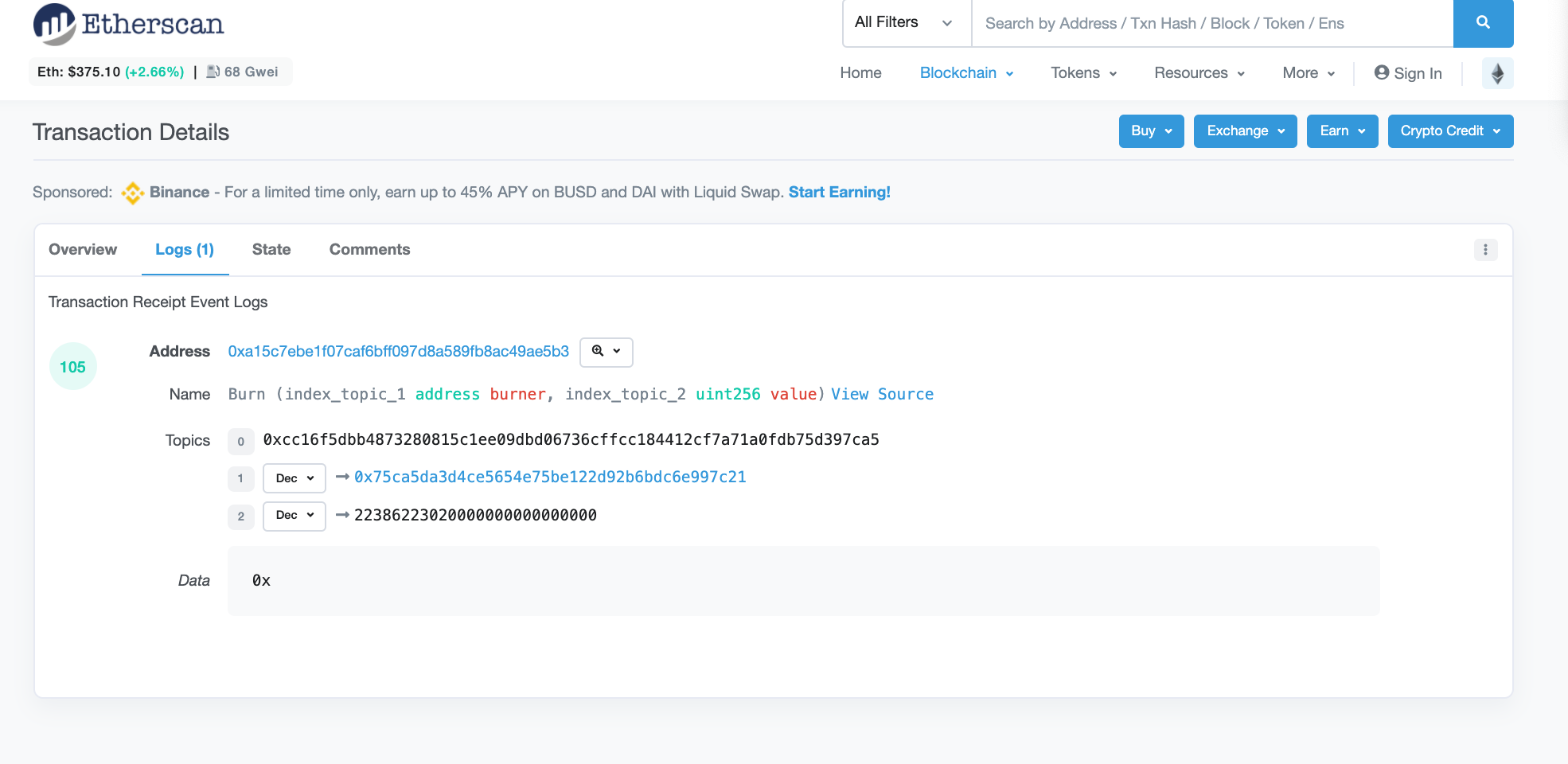The height and width of the screenshot is (764, 1568).
Task: Open contract address 0xa15c7ebe1f07... link
Action: [x=398, y=352]
